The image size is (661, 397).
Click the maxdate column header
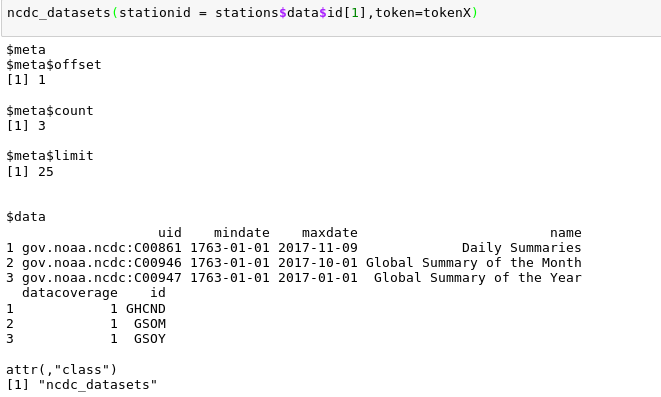330,233
